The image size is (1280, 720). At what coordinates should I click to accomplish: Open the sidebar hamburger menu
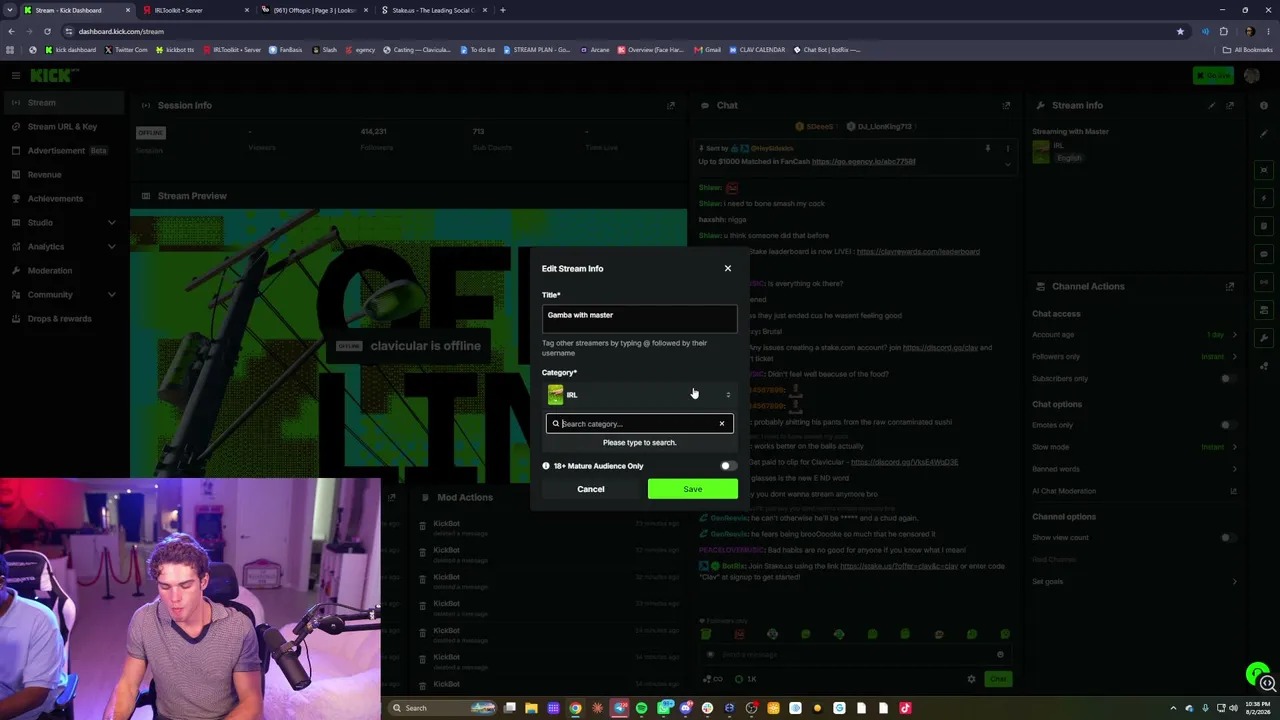pyautogui.click(x=16, y=75)
